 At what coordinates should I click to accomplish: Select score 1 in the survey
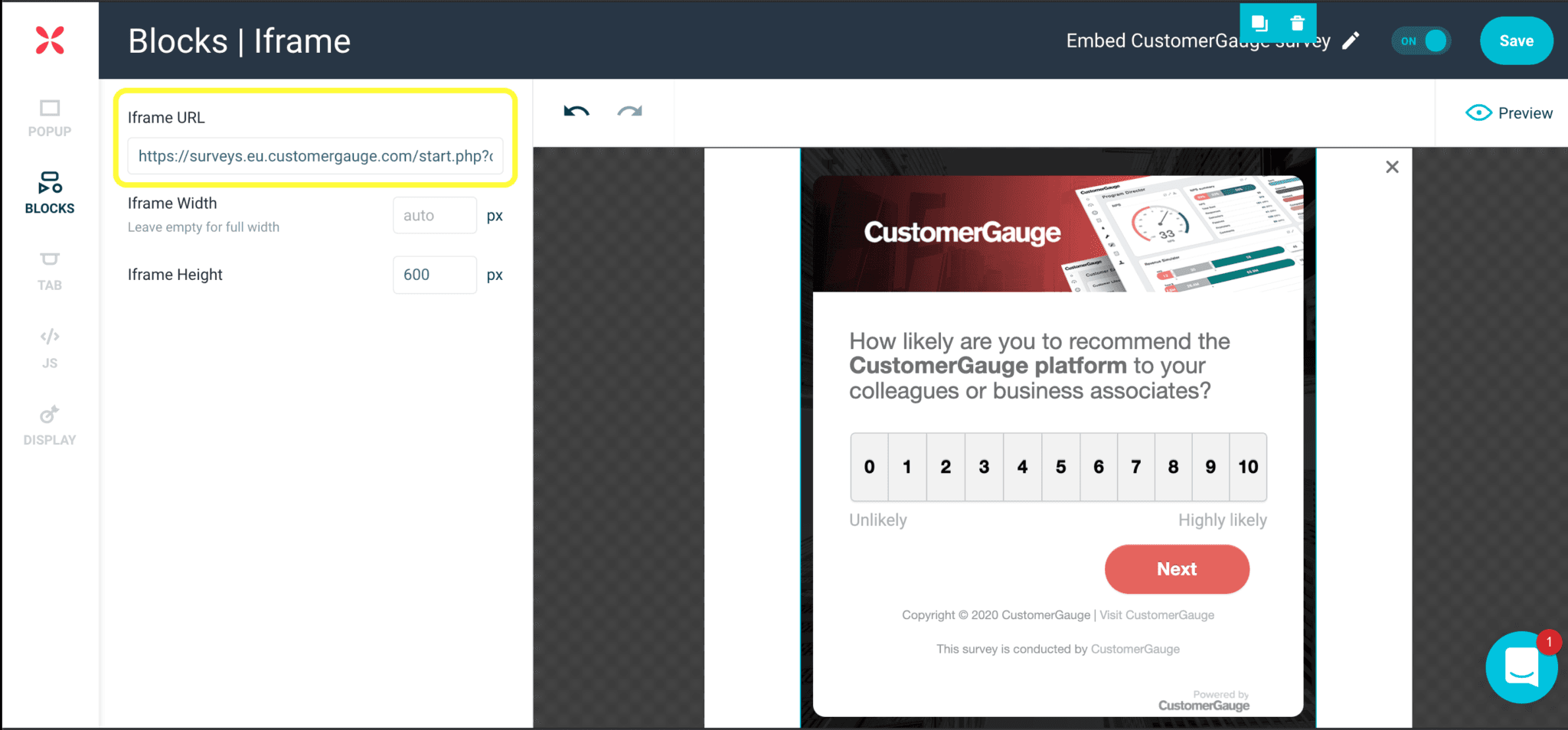[907, 467]
